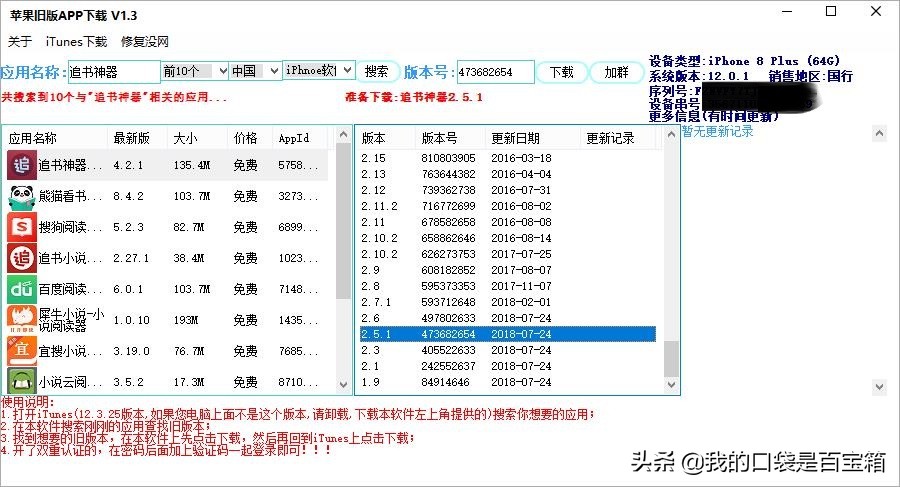Screen dimensions: 900x487
Task: Open the iTunes下载 menu
Action: 76,41
